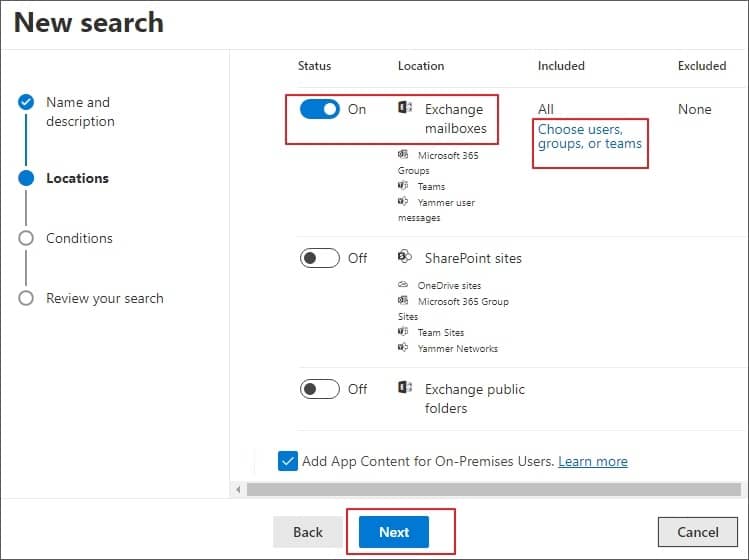Click the horizontal scrollbar track

click(493, 489)
